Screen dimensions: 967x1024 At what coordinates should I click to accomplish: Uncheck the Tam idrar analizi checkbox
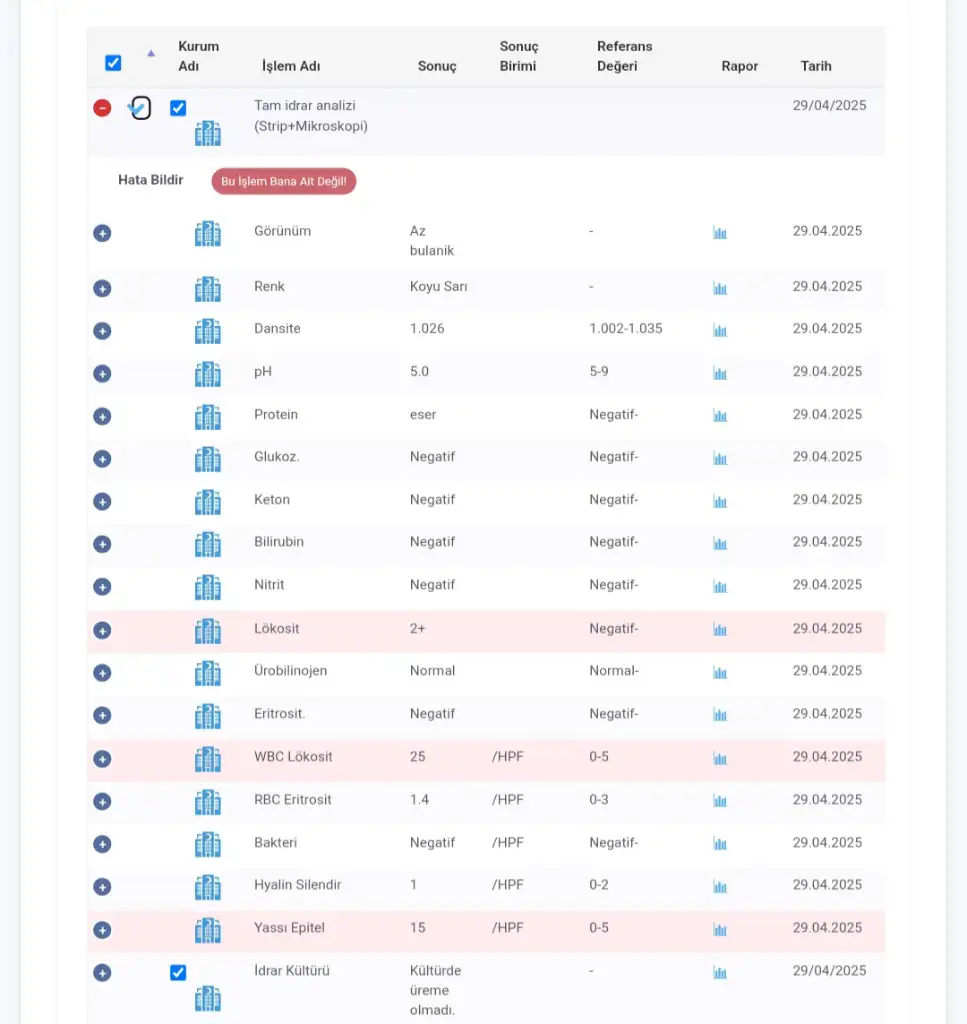pos(178,108)
